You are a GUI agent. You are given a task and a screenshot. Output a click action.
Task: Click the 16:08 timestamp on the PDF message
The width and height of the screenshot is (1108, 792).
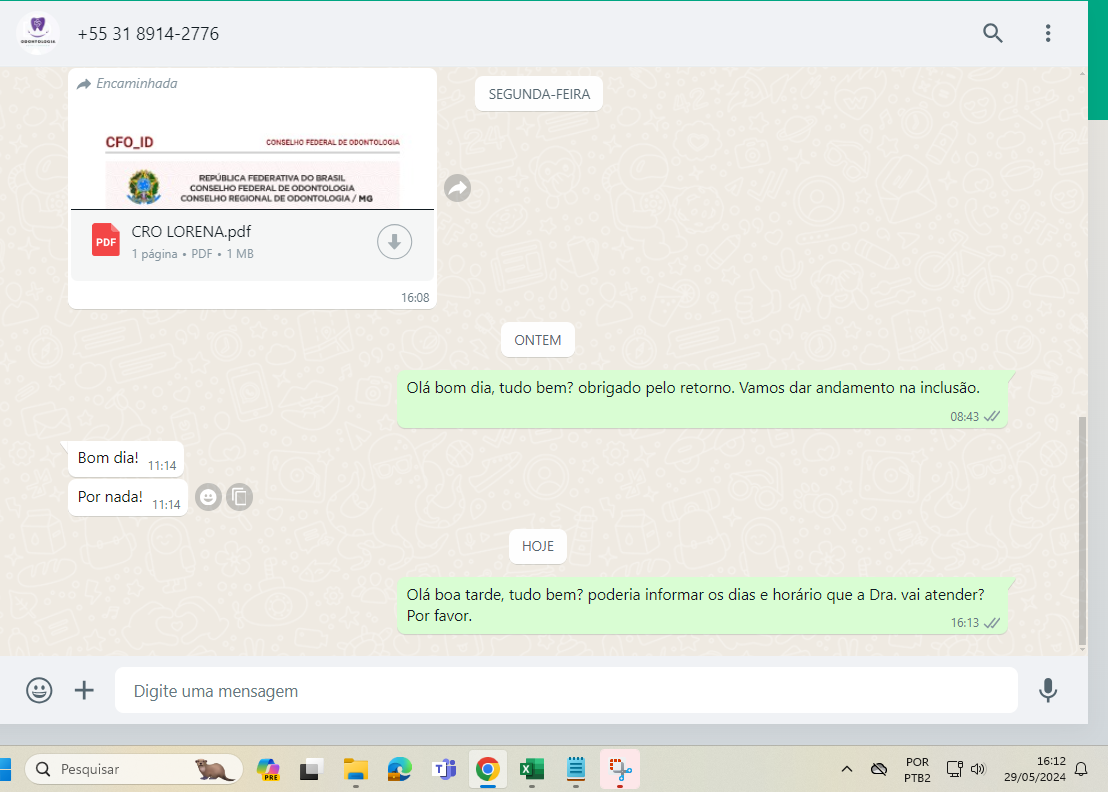[x=416, y=297]
